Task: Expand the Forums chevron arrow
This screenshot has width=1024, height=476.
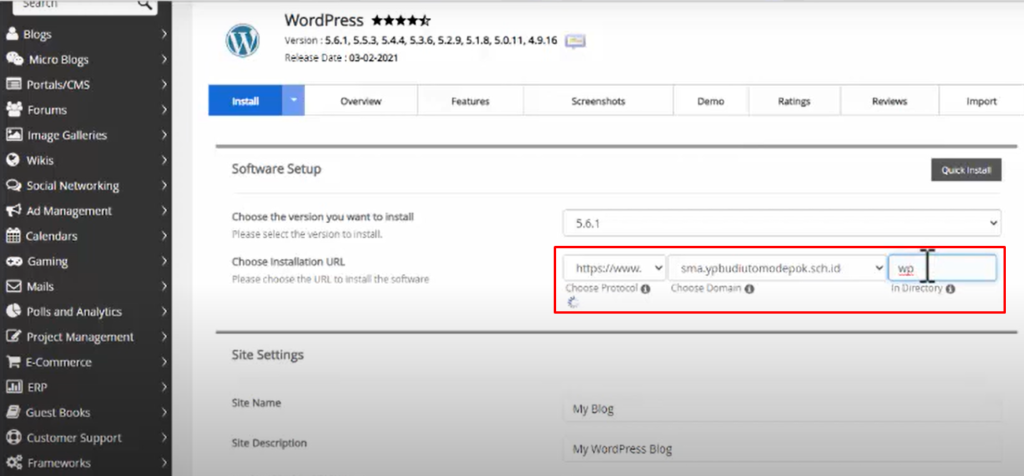Action: [x=163, y=110]
